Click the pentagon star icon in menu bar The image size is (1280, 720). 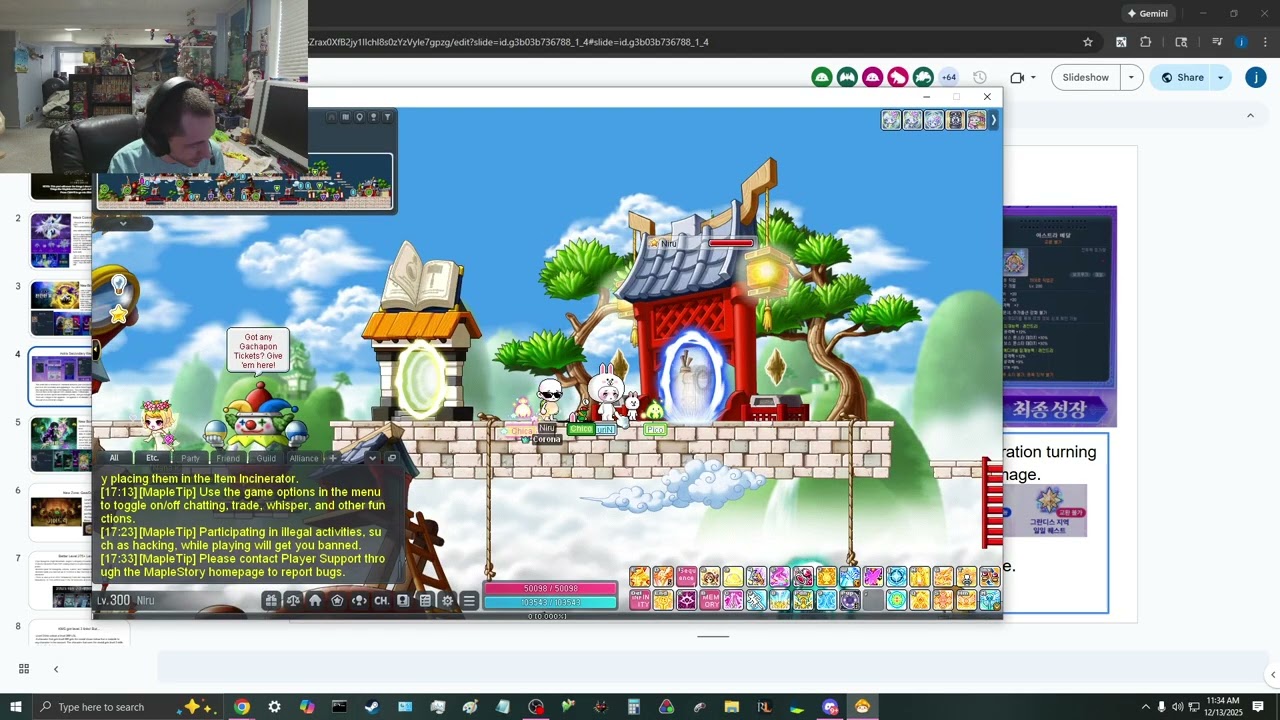pos(337,600)
